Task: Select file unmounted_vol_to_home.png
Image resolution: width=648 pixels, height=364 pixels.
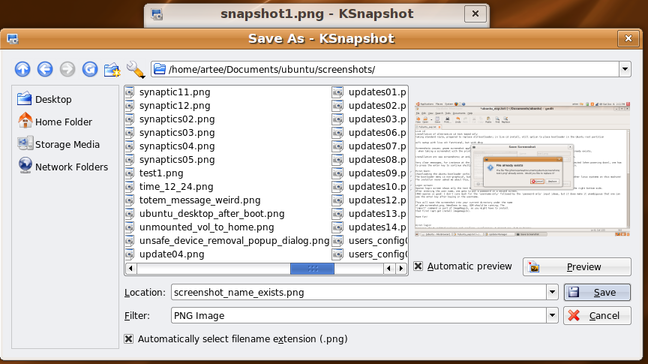Action: pyautogui.click(x=207, y=227)
